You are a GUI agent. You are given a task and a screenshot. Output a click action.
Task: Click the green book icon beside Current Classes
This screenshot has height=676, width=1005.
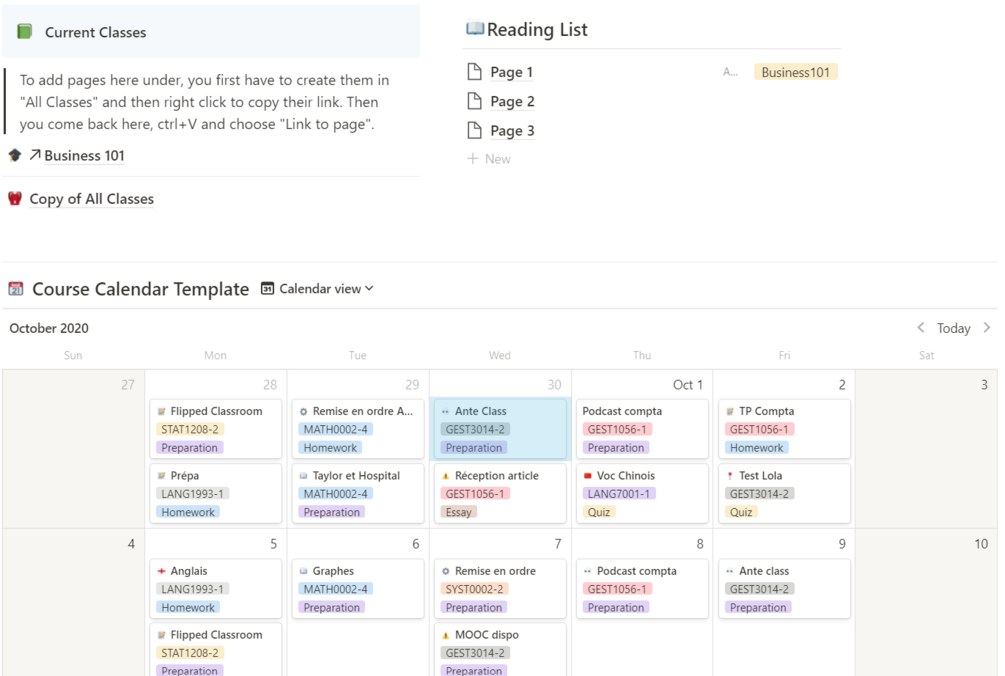coord(25,32)
